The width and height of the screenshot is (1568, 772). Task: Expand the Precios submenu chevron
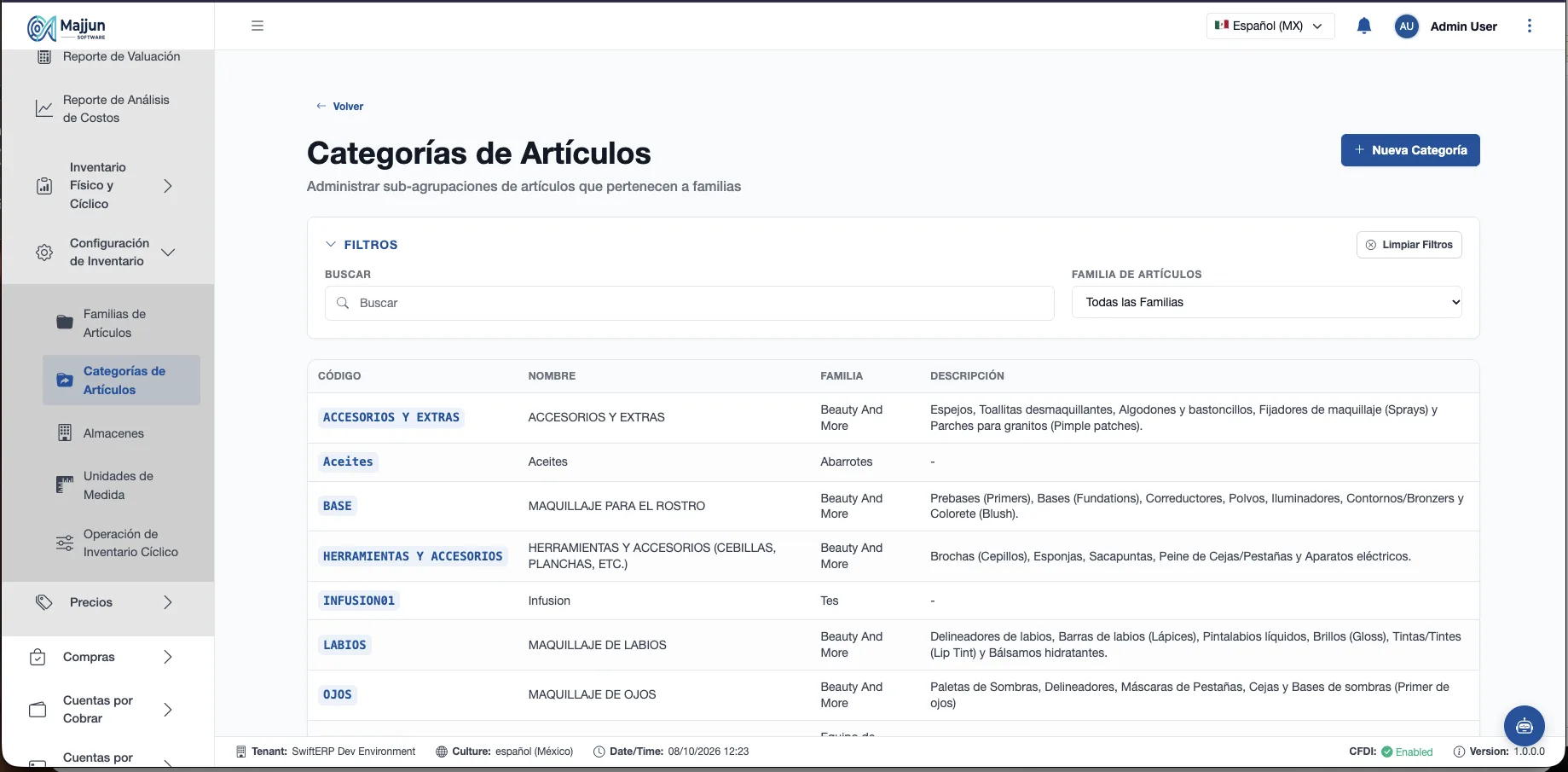168,602
